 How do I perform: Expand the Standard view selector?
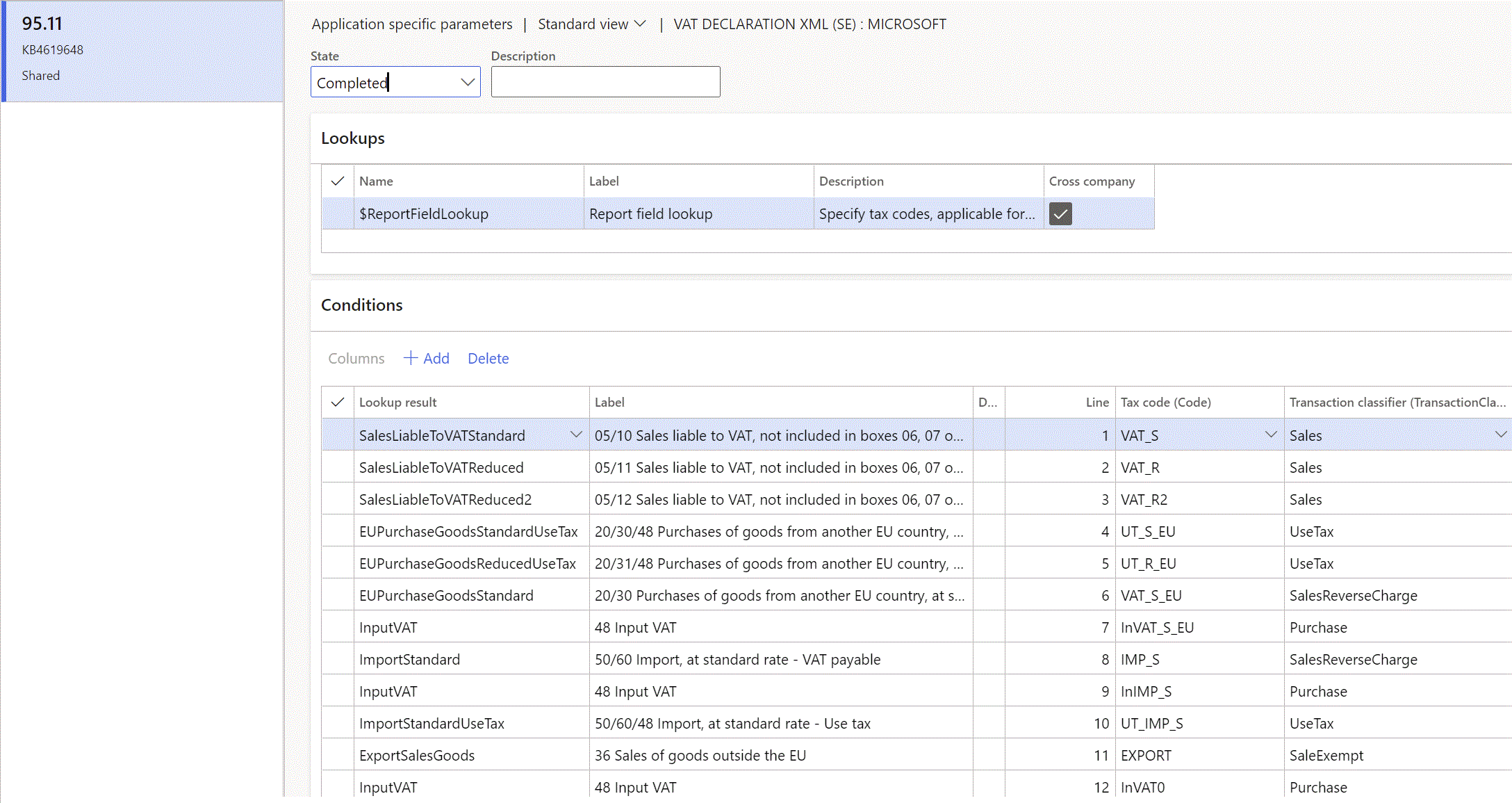point(591,24)
